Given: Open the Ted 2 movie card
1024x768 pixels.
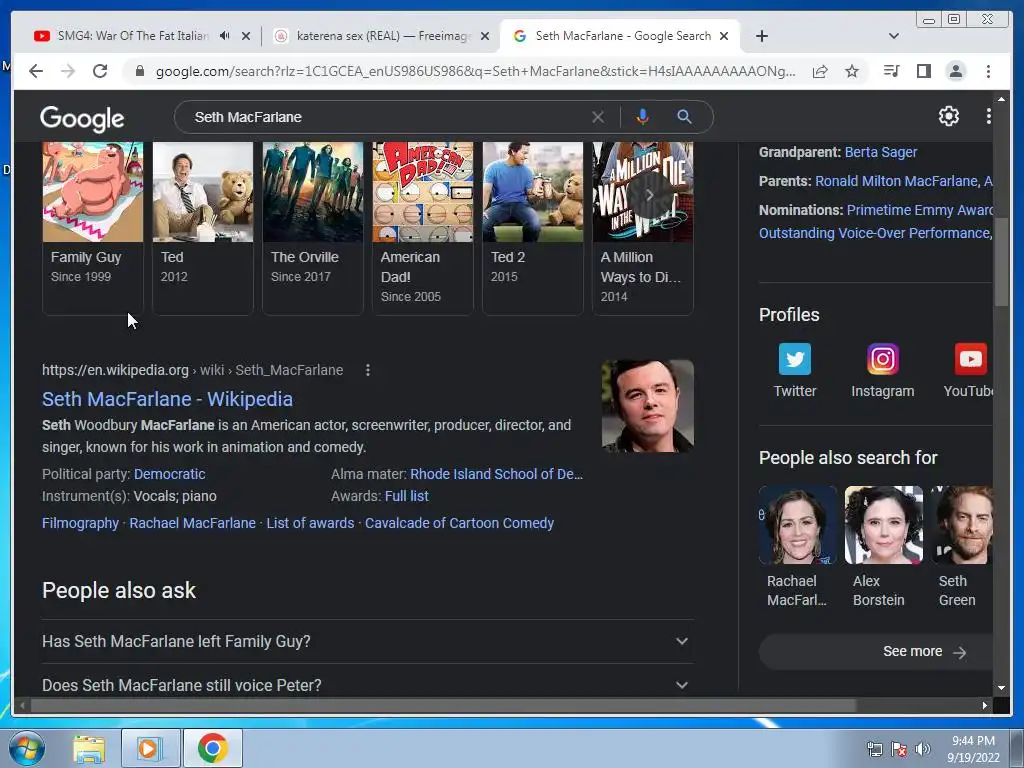Looking at the screenshot, I should [532, 229].
